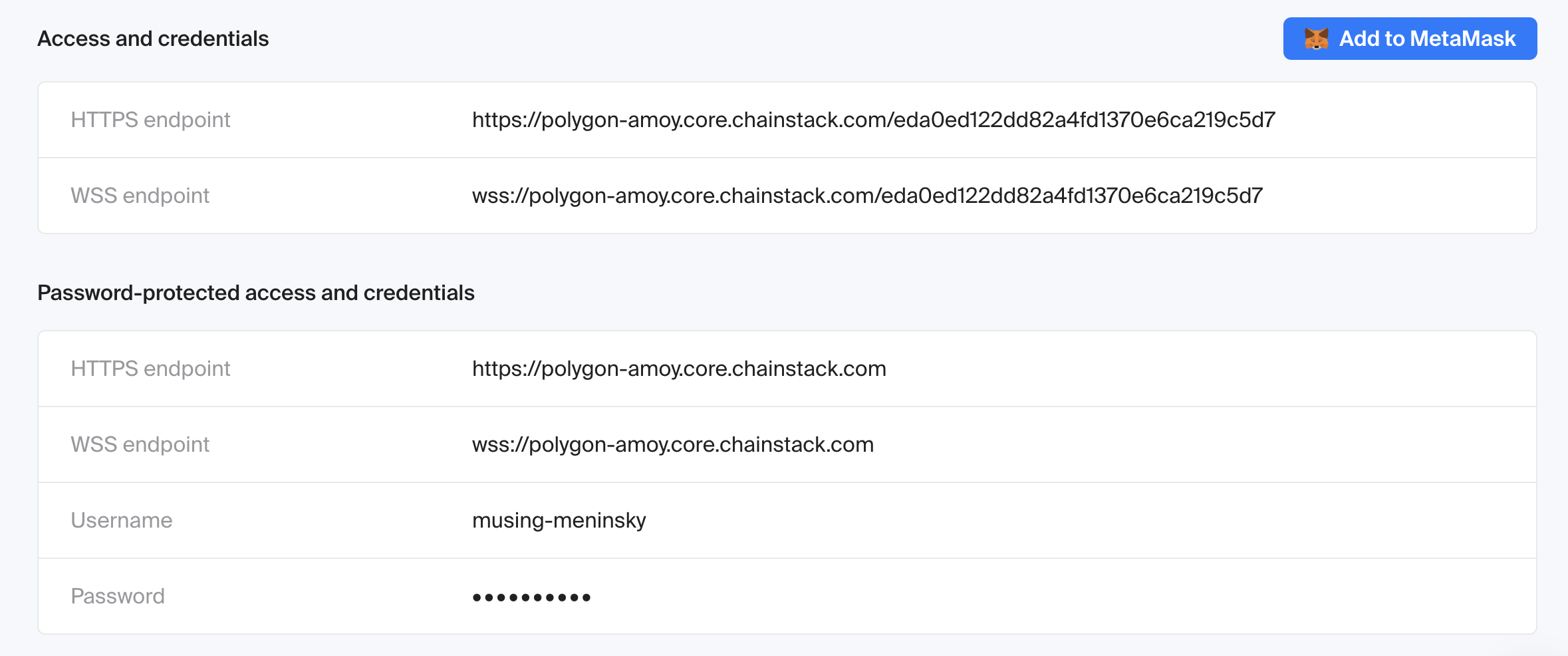The width and height of the screenshot is (1568, 656).
Task: Click the full WSS endpoint URL with access key
Action: point(866,196)
